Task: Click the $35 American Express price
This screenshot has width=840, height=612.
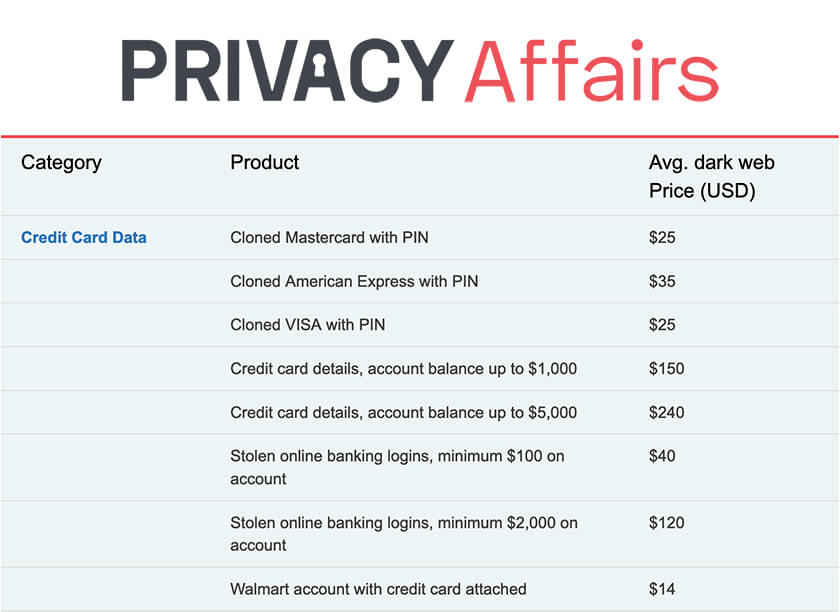Action: click(x=662, y=281)
